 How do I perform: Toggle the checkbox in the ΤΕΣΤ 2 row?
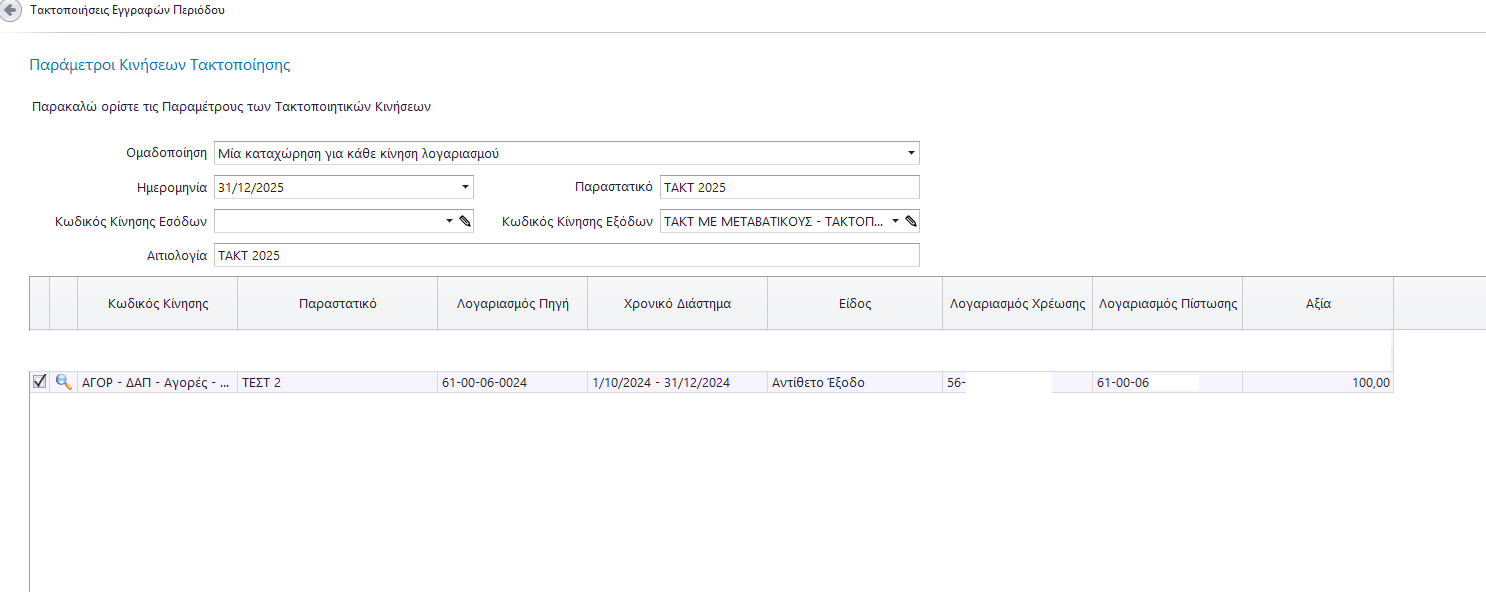40,382
